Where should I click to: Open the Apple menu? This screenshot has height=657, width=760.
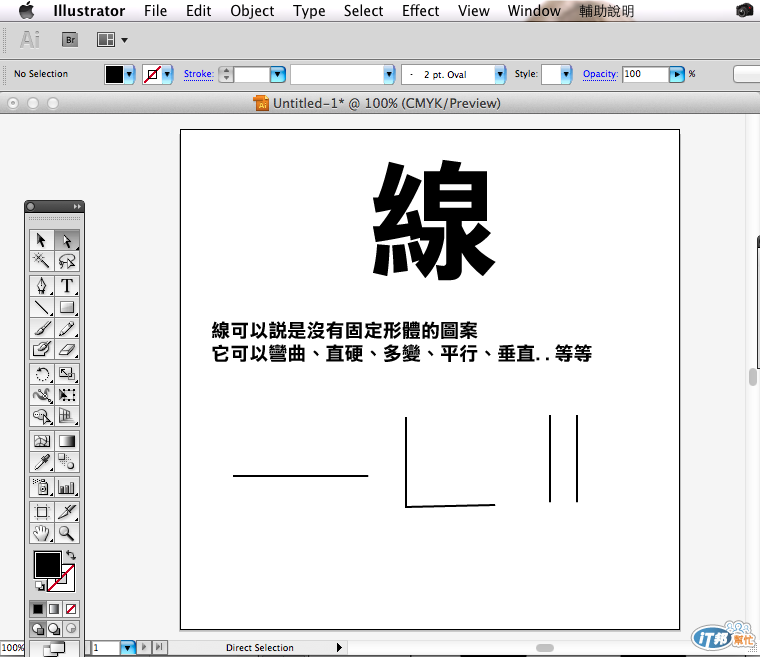[x=27, y=10]
